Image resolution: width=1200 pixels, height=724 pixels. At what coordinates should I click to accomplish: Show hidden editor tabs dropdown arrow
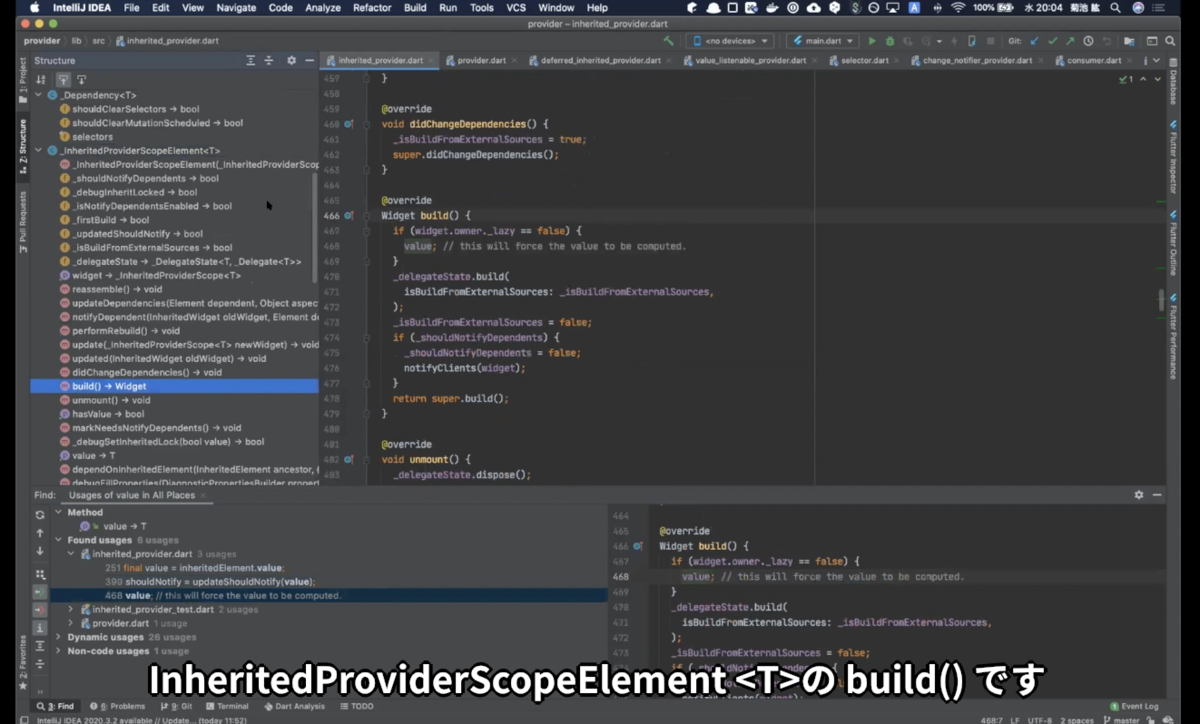click(1157, 60)
